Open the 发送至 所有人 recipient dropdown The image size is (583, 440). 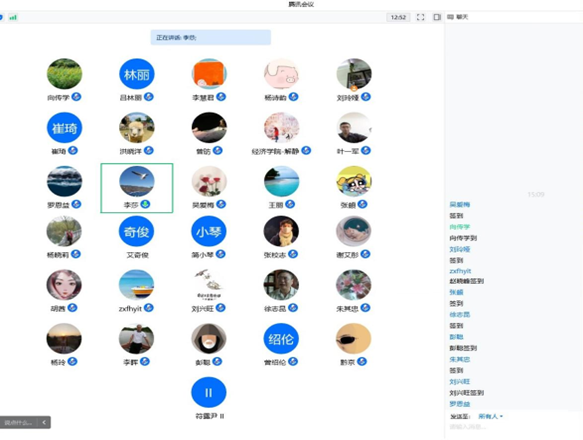pyautogui.click(x=491, y=416)
